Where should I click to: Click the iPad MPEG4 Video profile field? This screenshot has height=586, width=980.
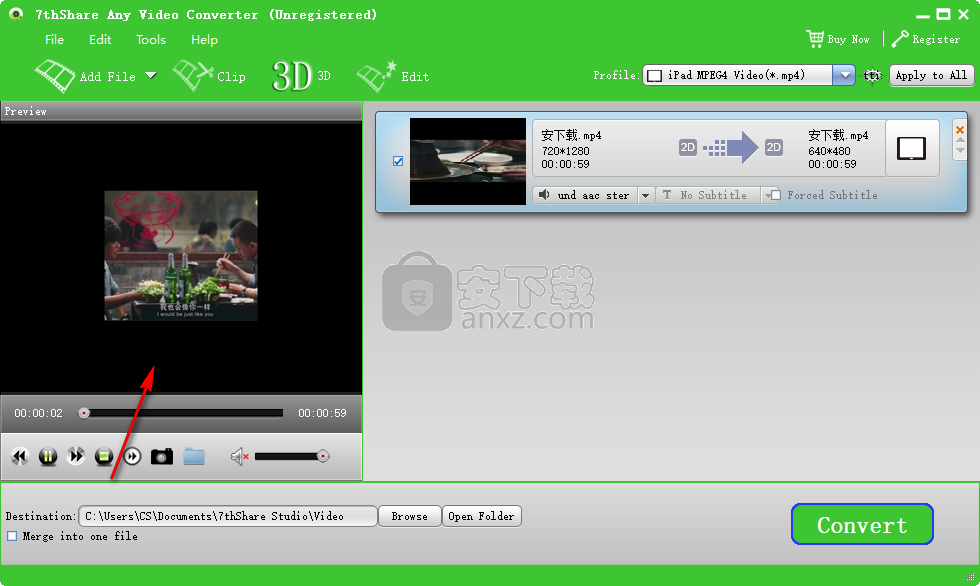click(x=738, y=76)
